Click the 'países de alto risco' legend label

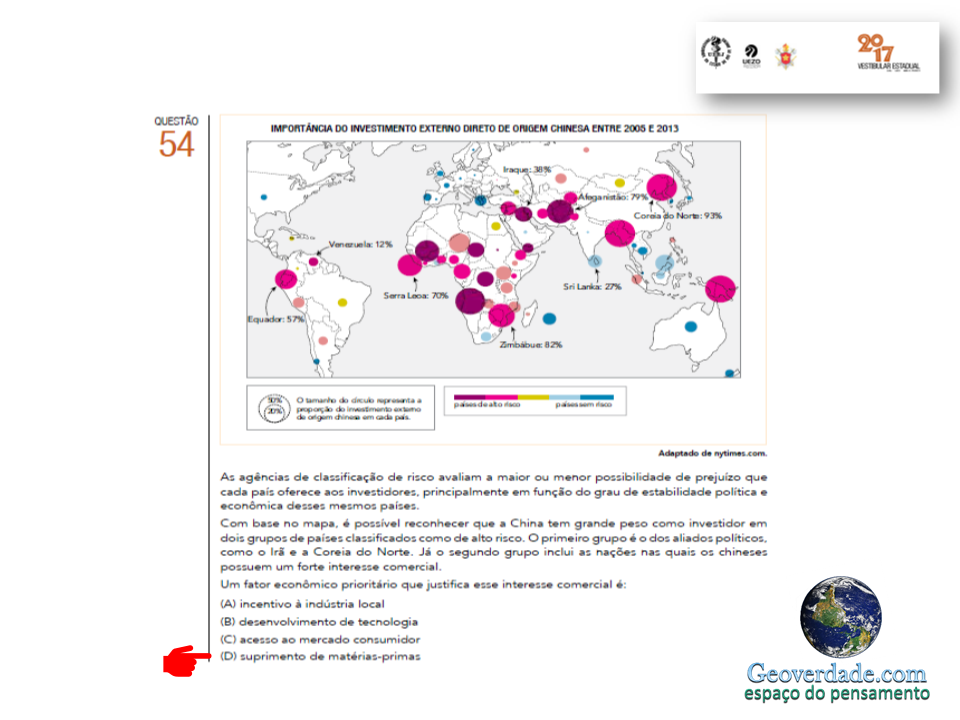(487, 405)
